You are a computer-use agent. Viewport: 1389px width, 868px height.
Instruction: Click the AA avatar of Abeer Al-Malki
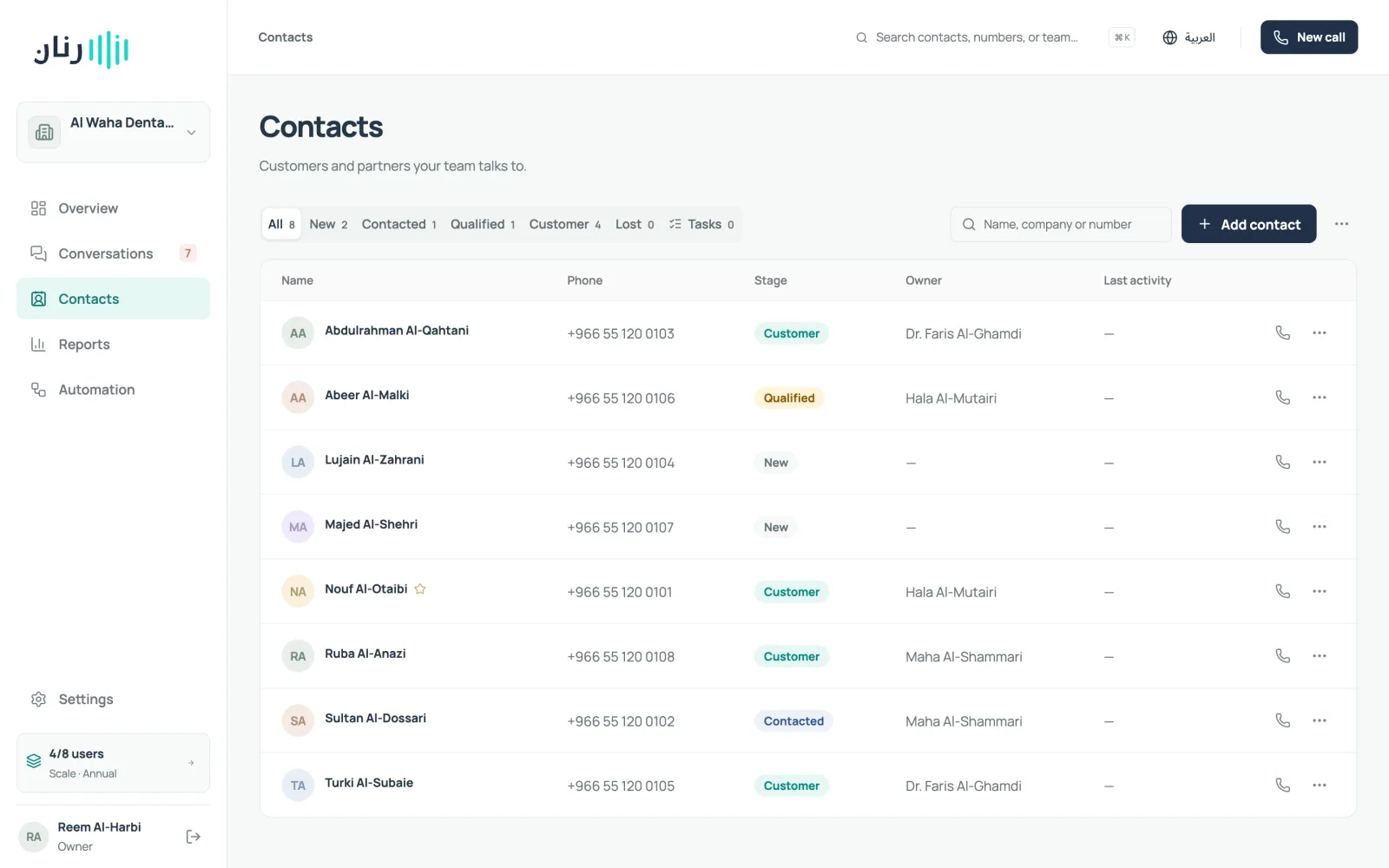298,398
